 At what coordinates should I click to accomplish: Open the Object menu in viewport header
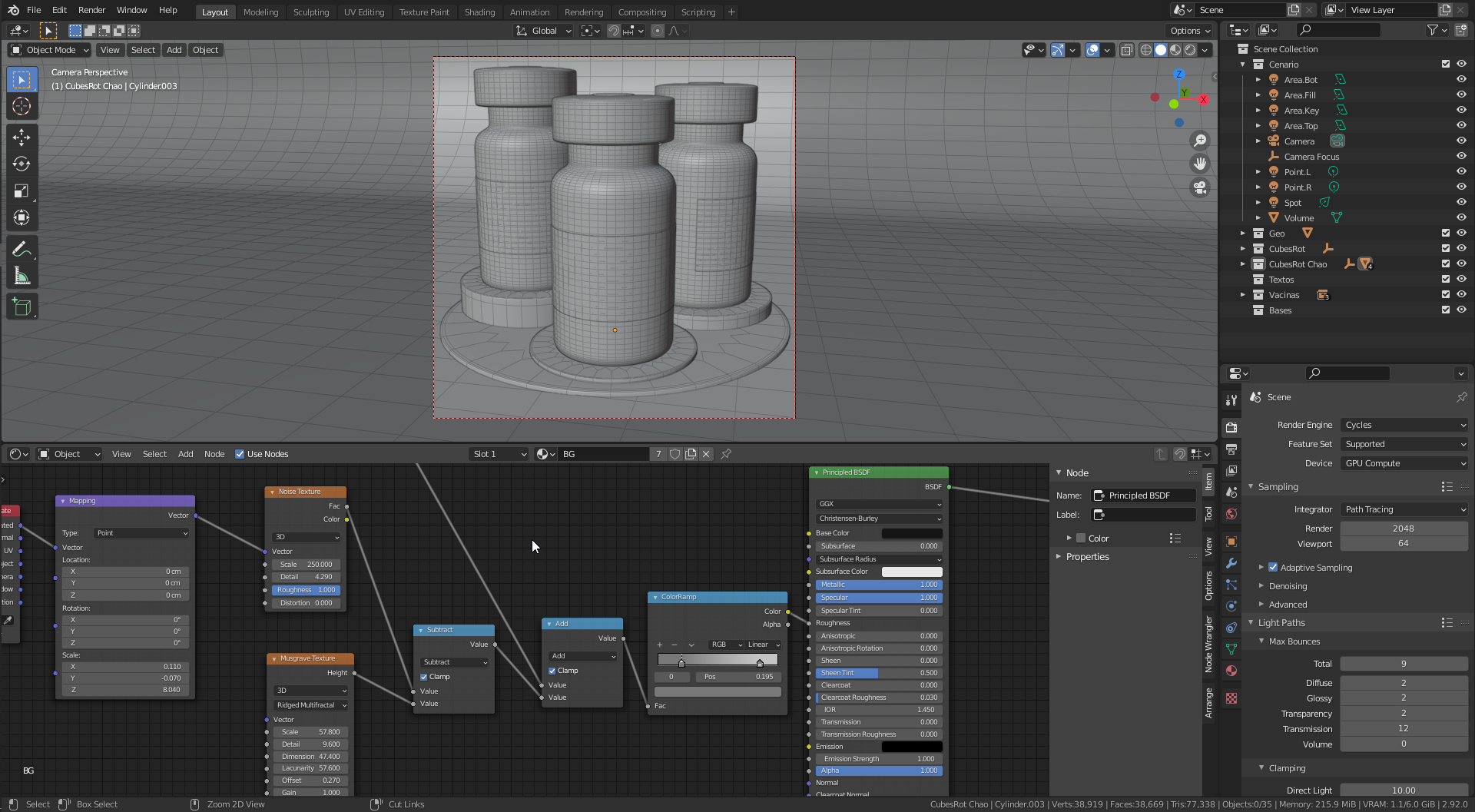tap(205, 50)
